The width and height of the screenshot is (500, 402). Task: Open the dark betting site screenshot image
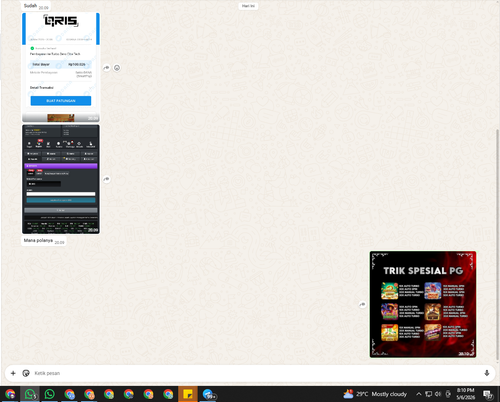(61, 179)
